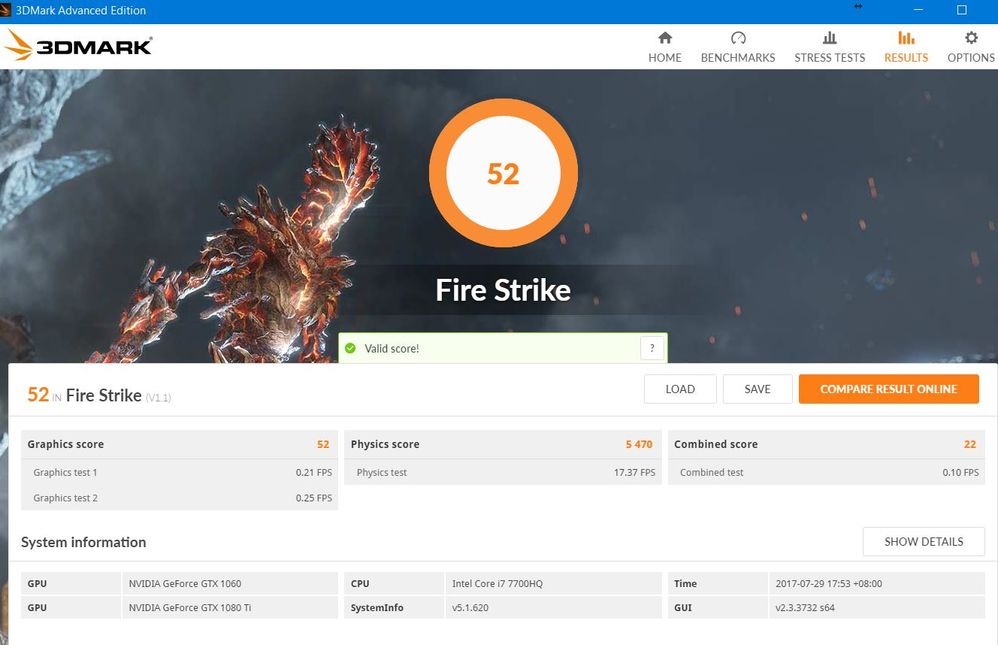
Task: Click Intel Core i7 7700HQ cell
Action: [x=552, y=583]
